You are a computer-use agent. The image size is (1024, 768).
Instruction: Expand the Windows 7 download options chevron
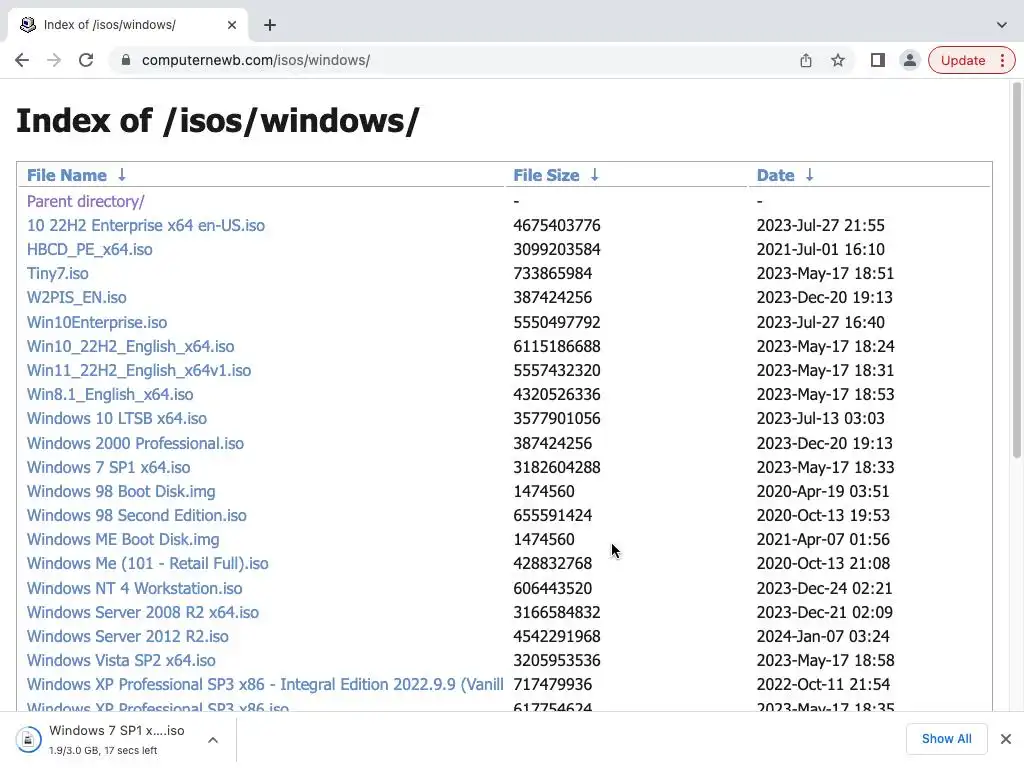[213, 739]
